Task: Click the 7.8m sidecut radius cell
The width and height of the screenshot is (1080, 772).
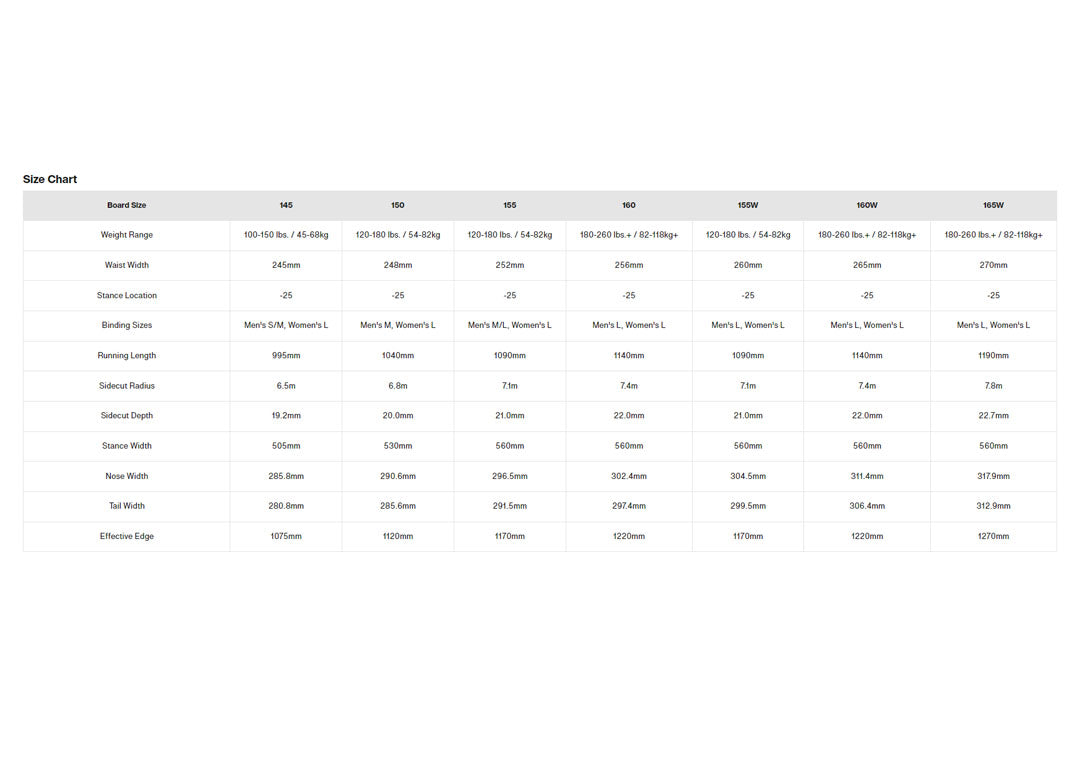Action: (x=993, y=385)
